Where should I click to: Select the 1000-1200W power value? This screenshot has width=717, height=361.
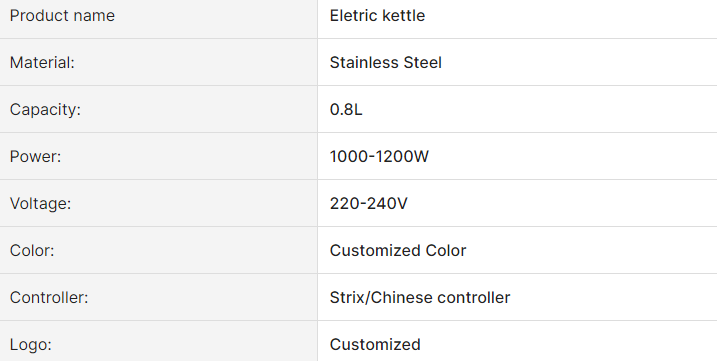[x=379, y=156]
